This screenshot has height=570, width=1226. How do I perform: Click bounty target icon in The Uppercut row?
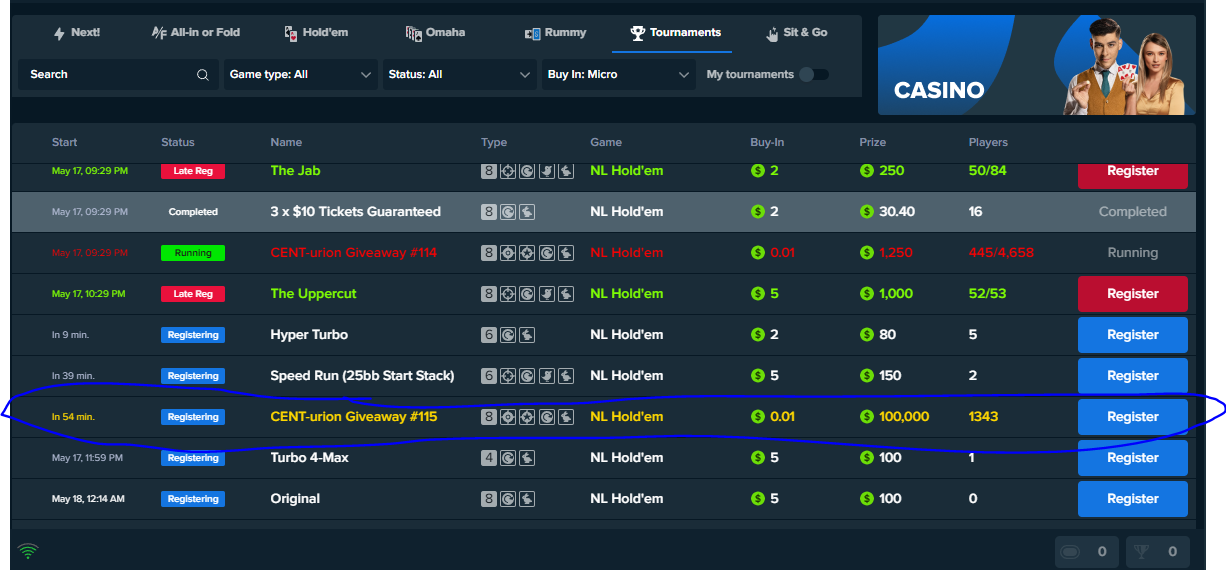tap(508, 294)
